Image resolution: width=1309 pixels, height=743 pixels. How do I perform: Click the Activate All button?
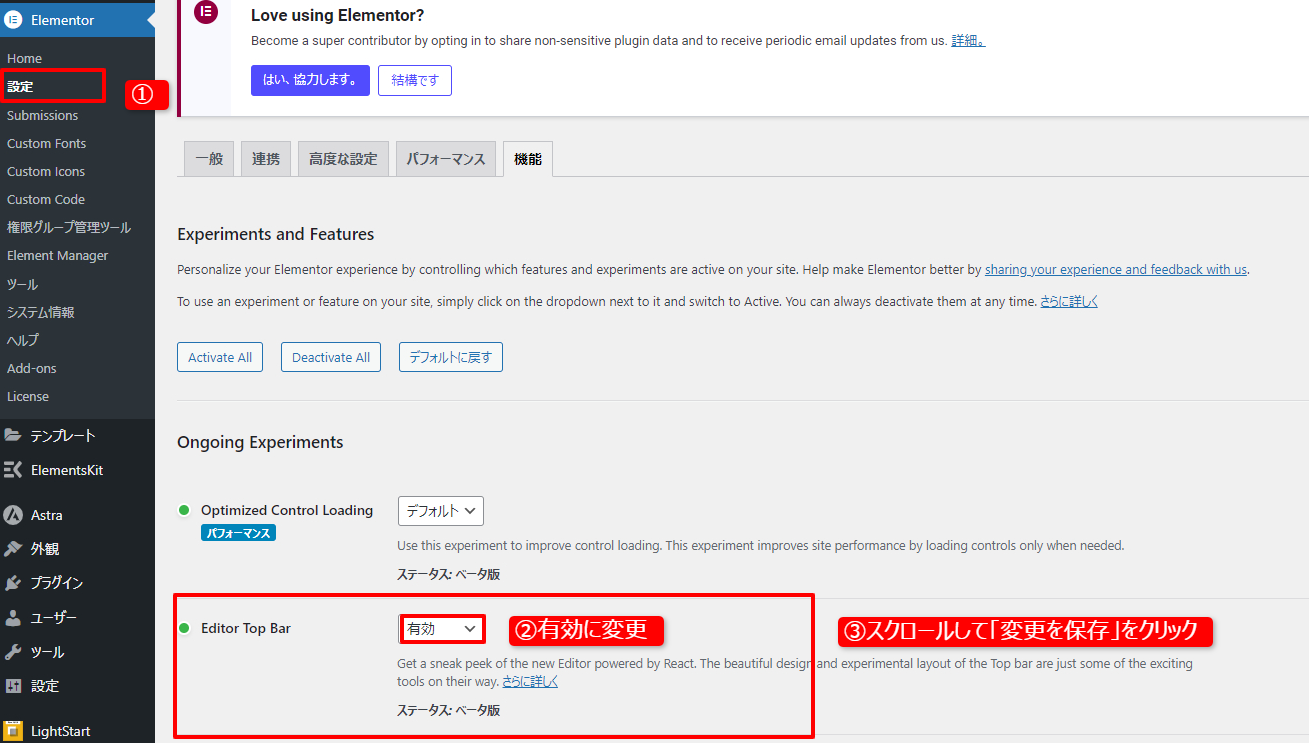[x=220, y=357]
